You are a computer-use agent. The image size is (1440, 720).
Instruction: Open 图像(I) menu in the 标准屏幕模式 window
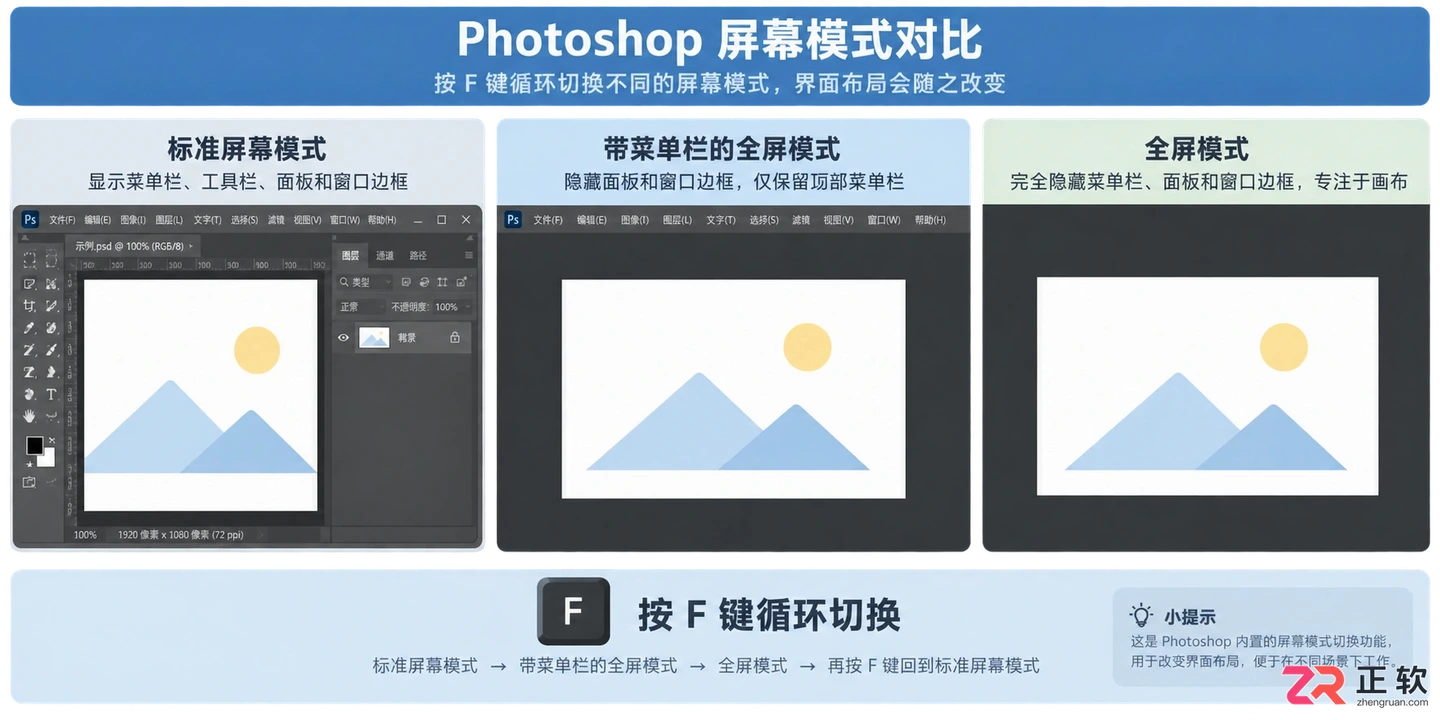133,220
